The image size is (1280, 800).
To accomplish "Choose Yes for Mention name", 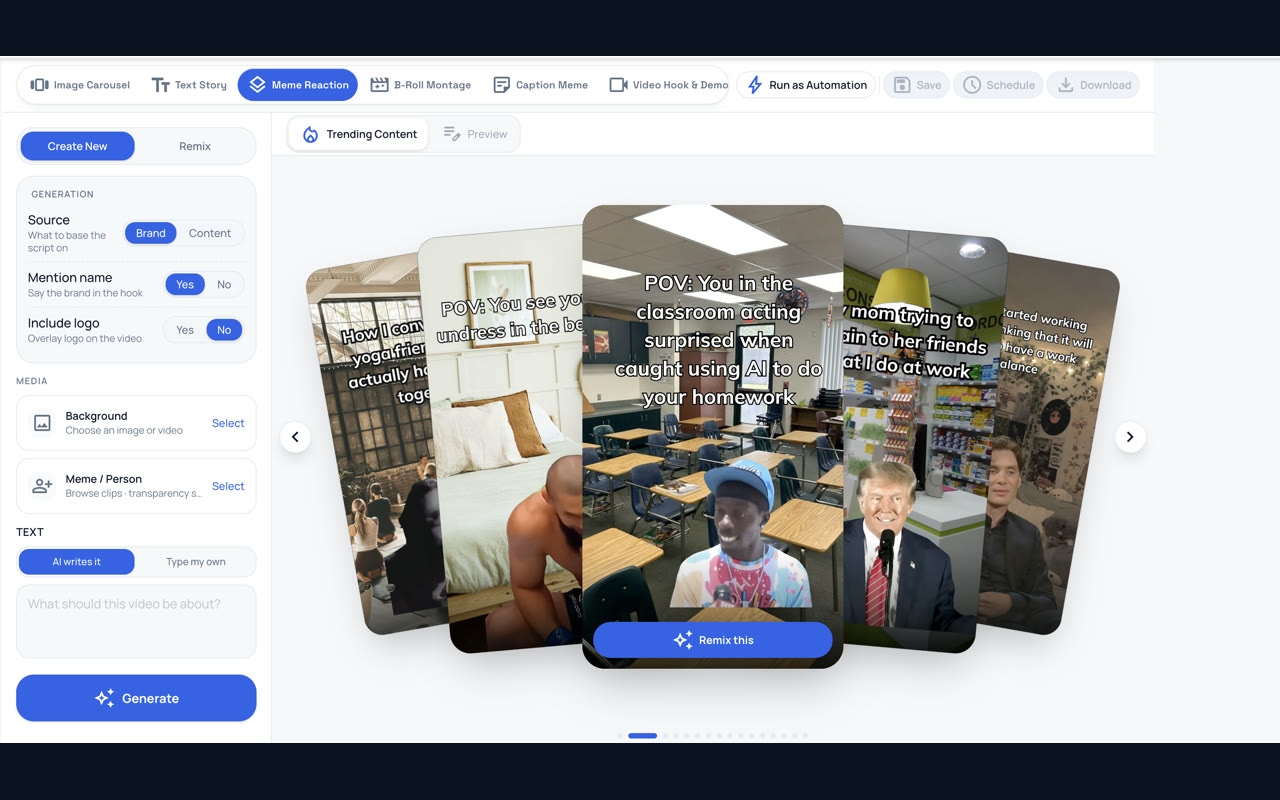I will pyautogui.click(x=185, y=285).
